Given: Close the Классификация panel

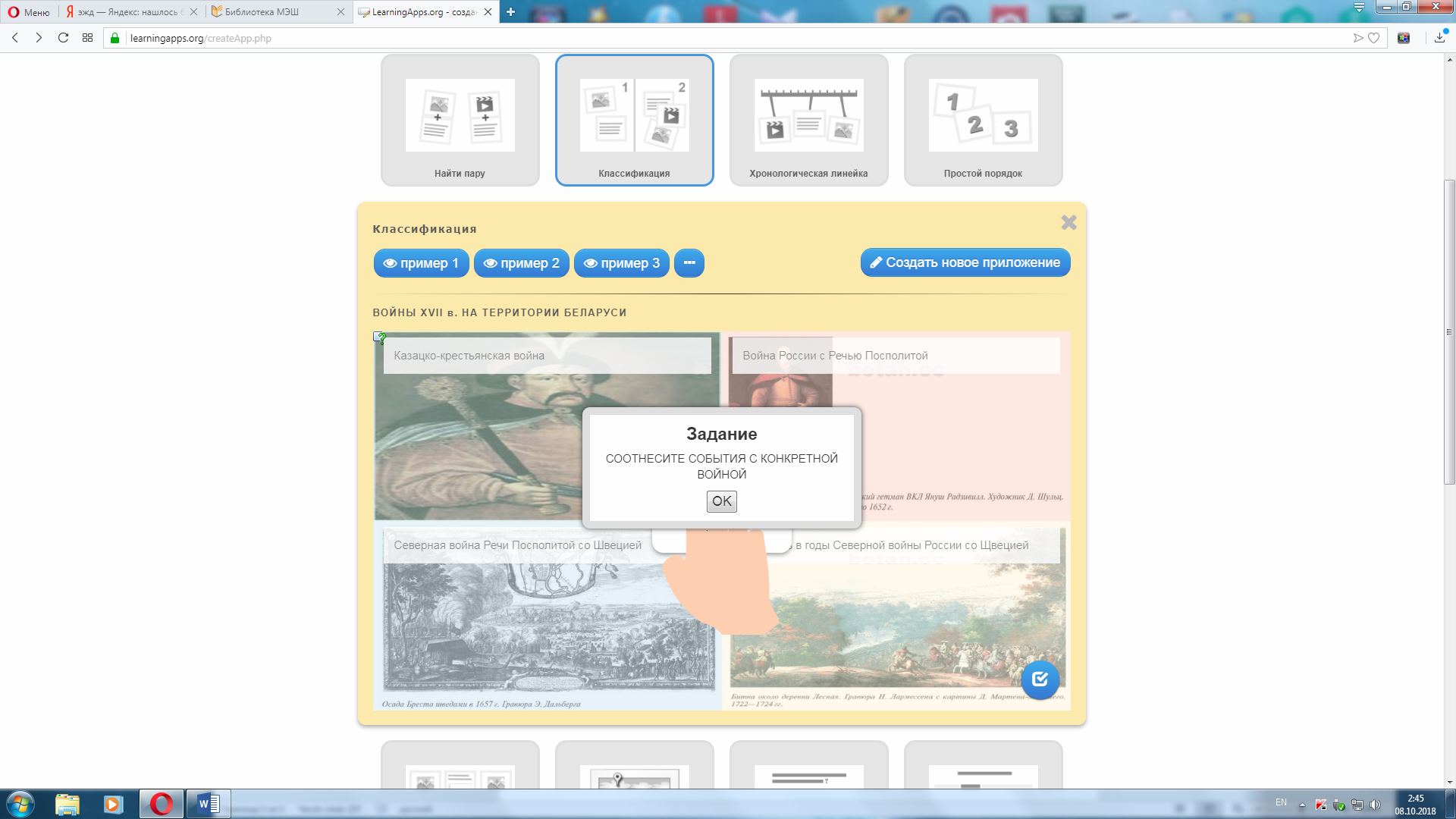Looking at the screenshot, I should pyautogui.click(x=1068, y=222).
